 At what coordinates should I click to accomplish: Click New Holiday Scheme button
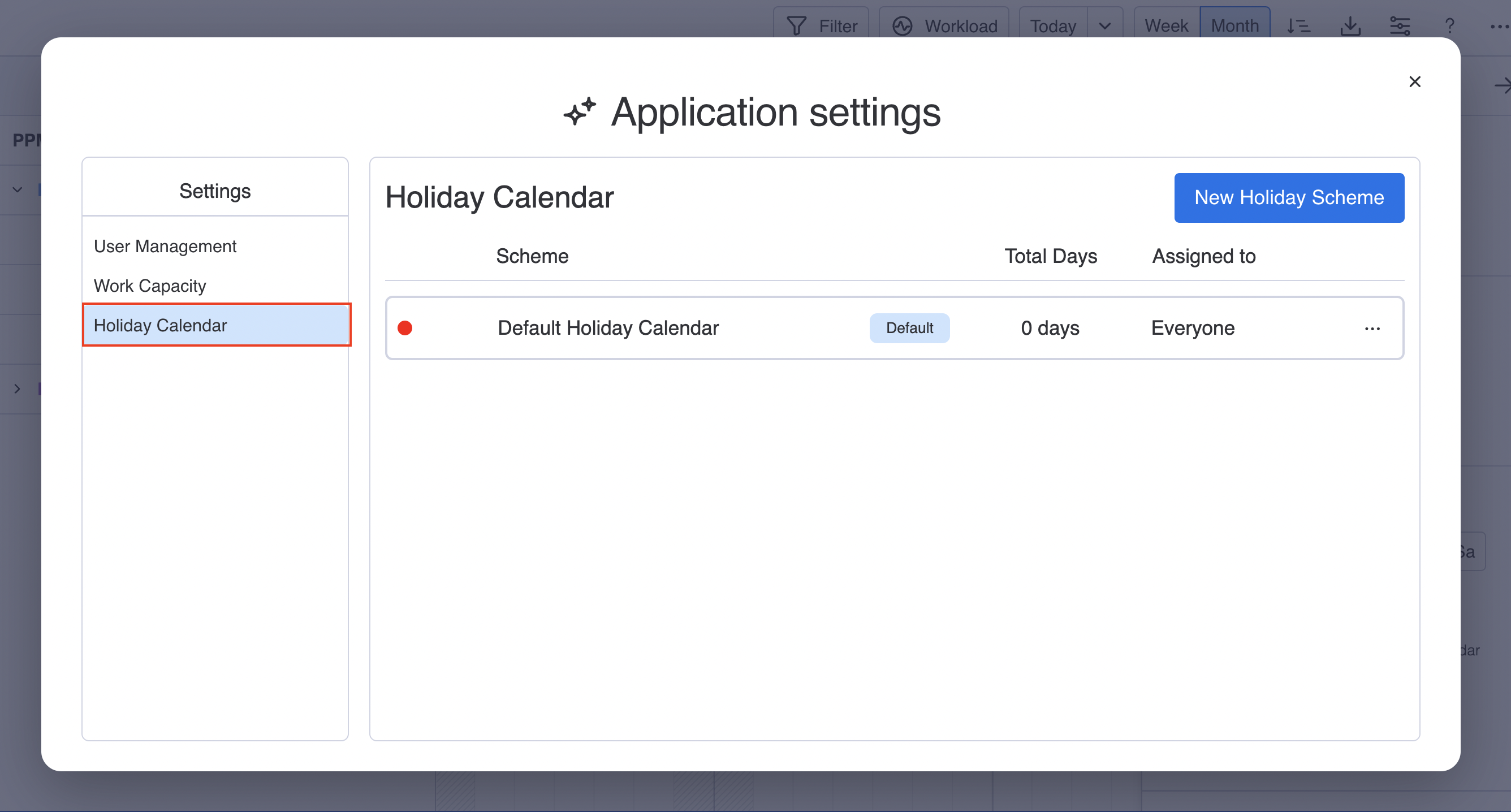pos(1289,198)
